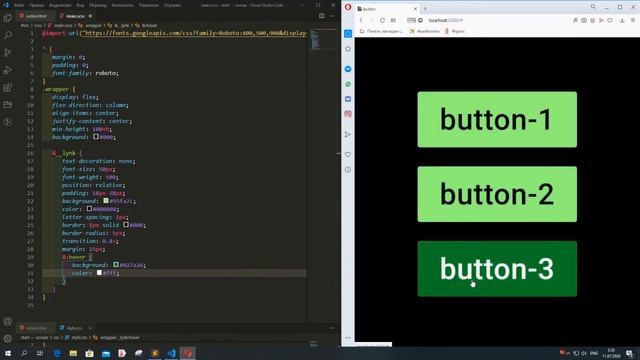Click button-1 on the web page
Viewport: 640px width, 360px height.
pos(497,119)
